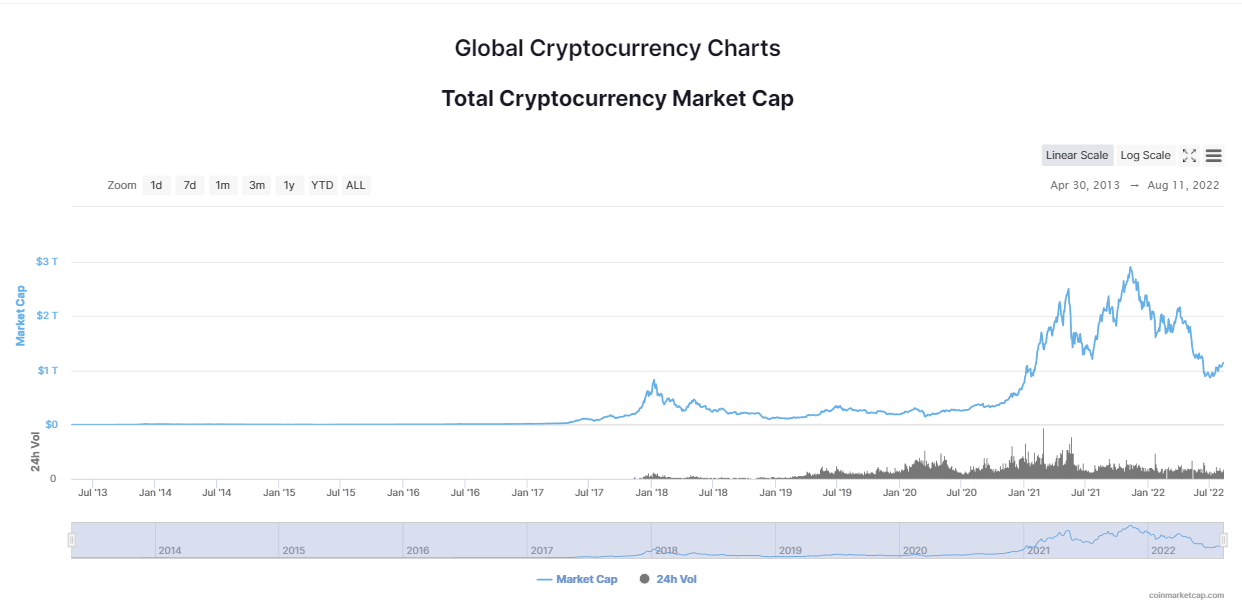Switch to Log Scale

[x=1145, y=155]
